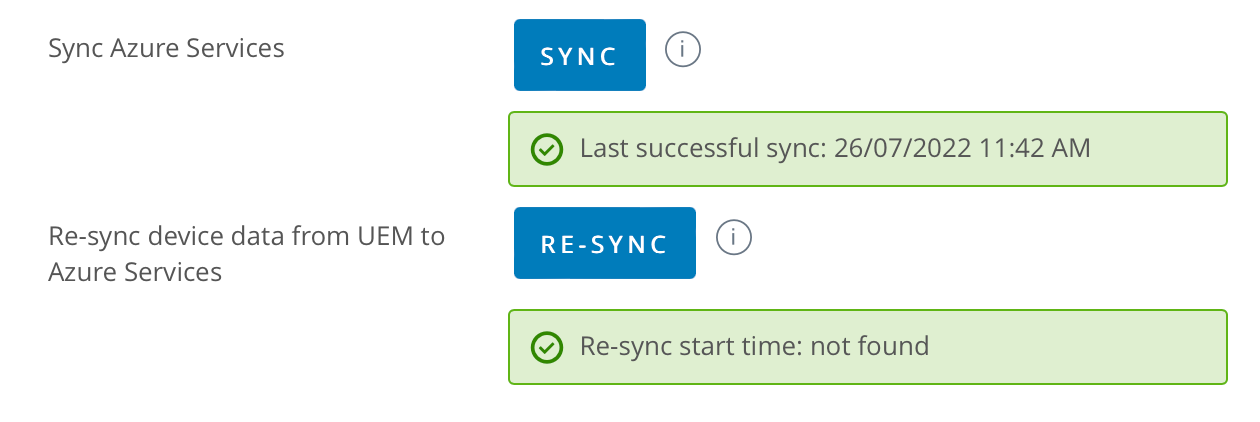Screen dimensions: 1260x422
Task: Click the 'Last successful sync' status text
Action: point(700,149)
